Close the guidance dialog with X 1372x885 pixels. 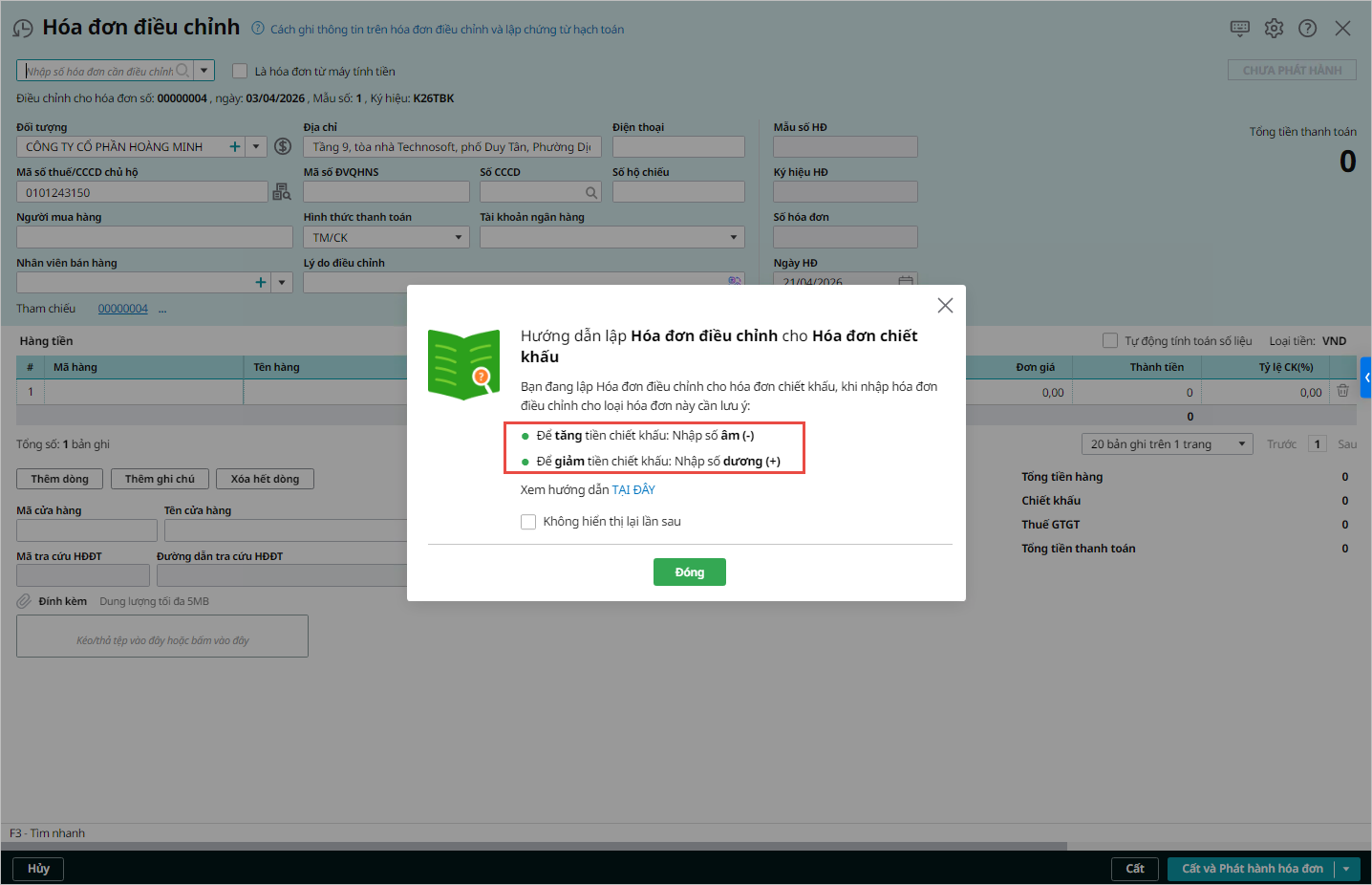[945, 305]
